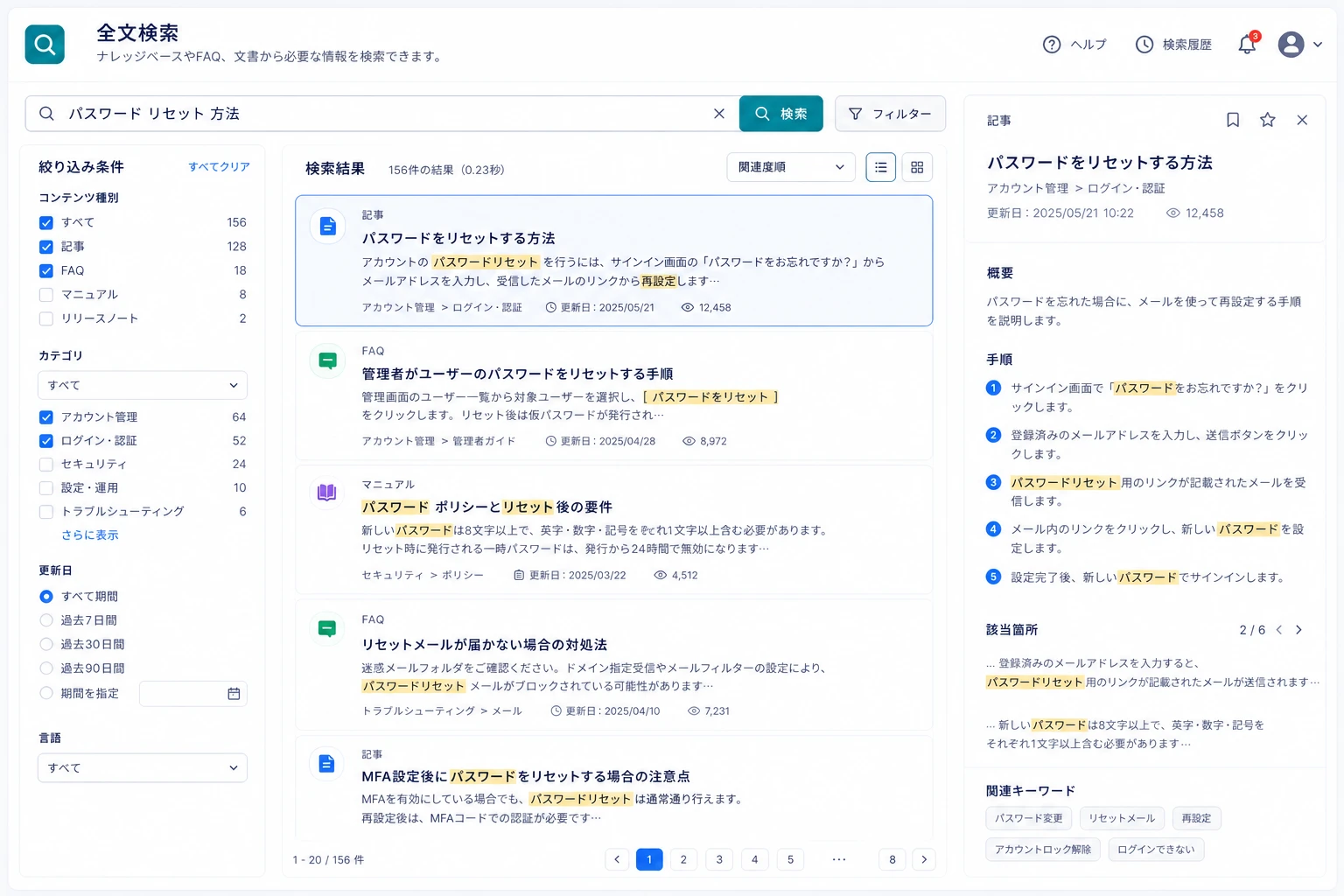Click the パスワード変更 keyword tag
The image size is (1344, 896).
click(1029, 818)
